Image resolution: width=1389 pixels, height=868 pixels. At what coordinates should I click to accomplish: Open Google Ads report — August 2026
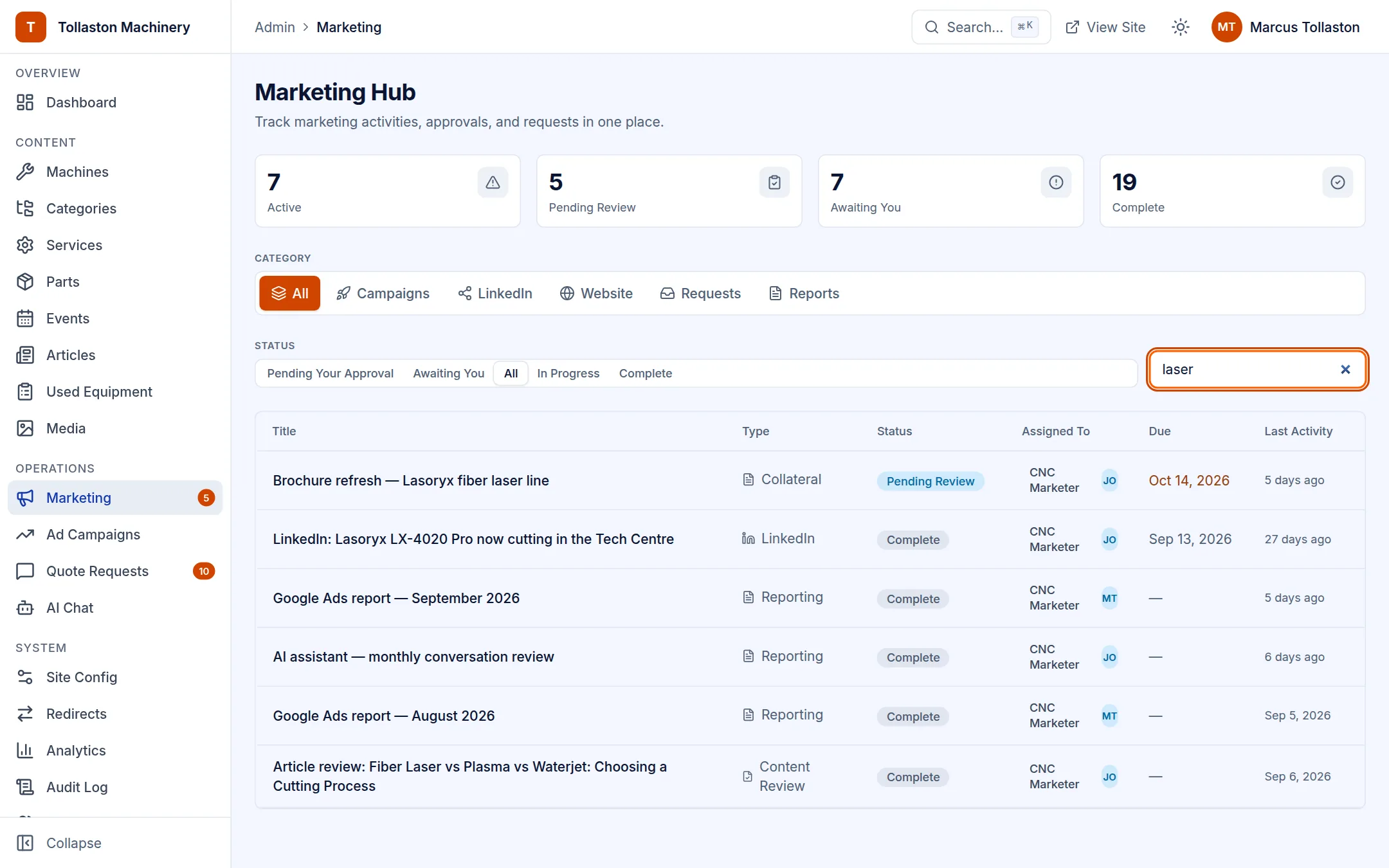(x=384, y=716)
